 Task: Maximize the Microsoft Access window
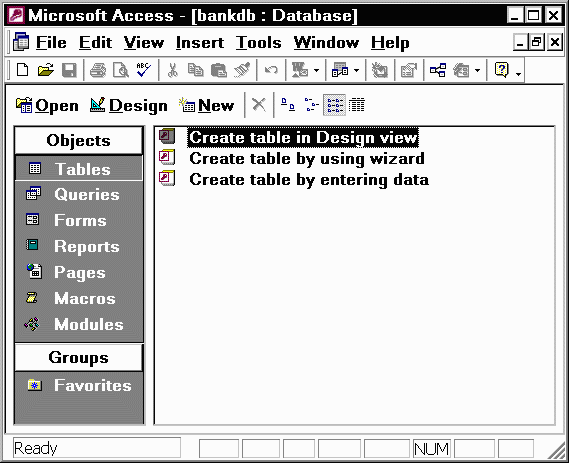click(x=534, y=16)
